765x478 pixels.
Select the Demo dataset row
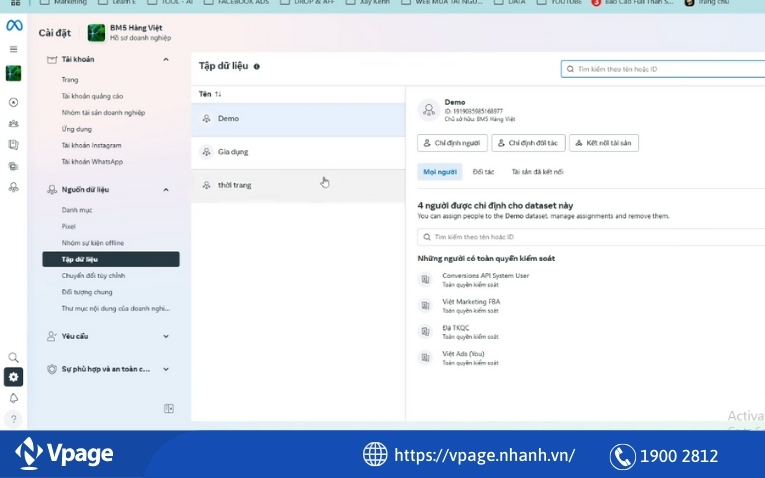[298, 119]
